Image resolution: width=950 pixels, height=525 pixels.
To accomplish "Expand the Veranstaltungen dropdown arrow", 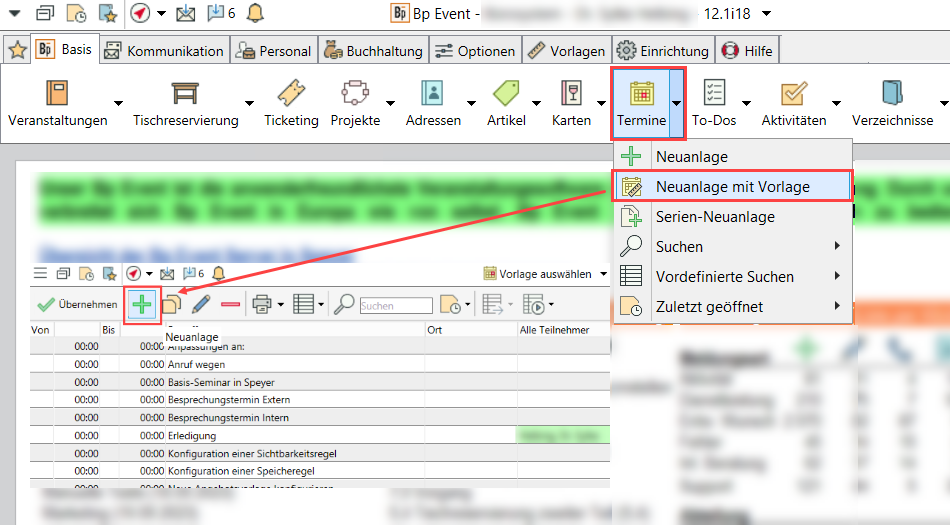I will tap(118, 103).
